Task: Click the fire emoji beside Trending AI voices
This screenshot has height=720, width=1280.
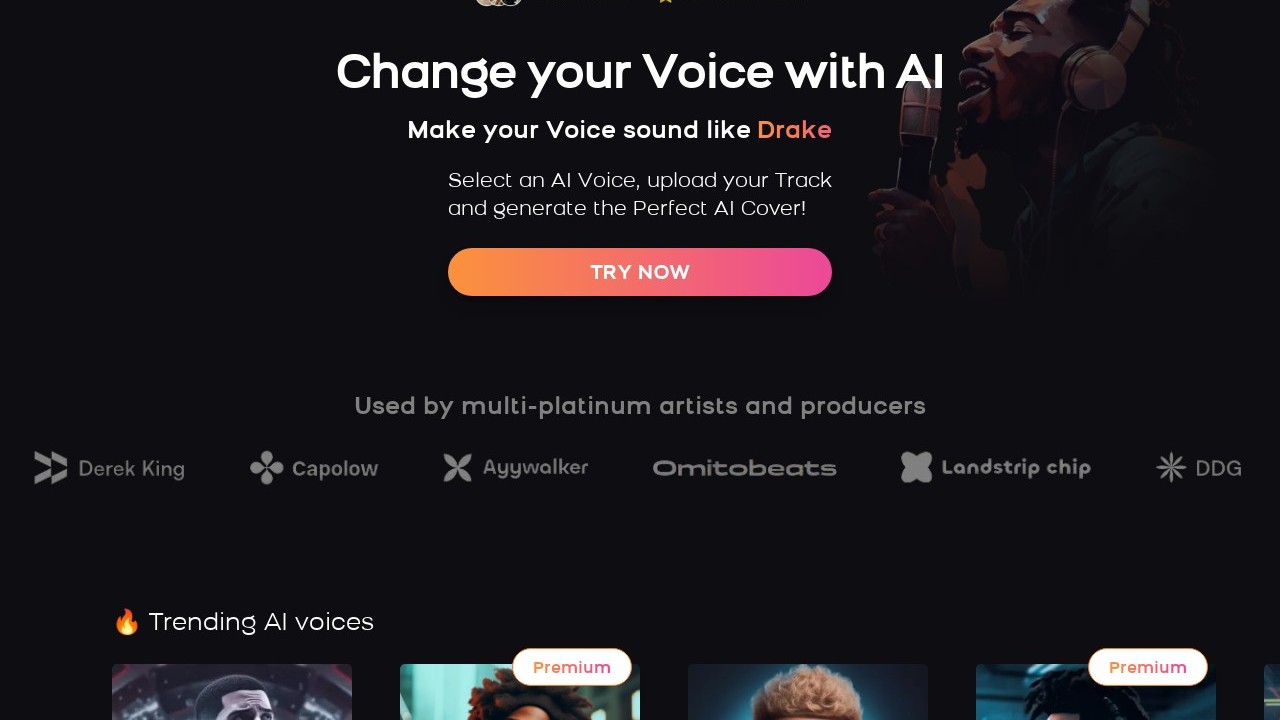Action: tap(127, 622)
